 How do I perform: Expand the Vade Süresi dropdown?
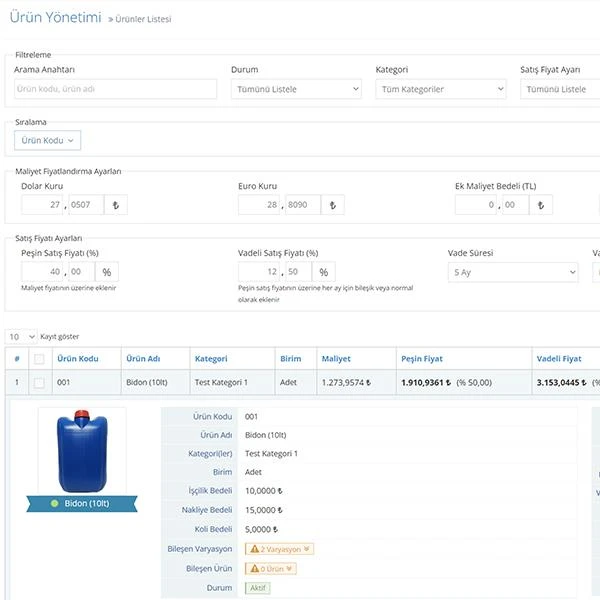coord(513,272)
